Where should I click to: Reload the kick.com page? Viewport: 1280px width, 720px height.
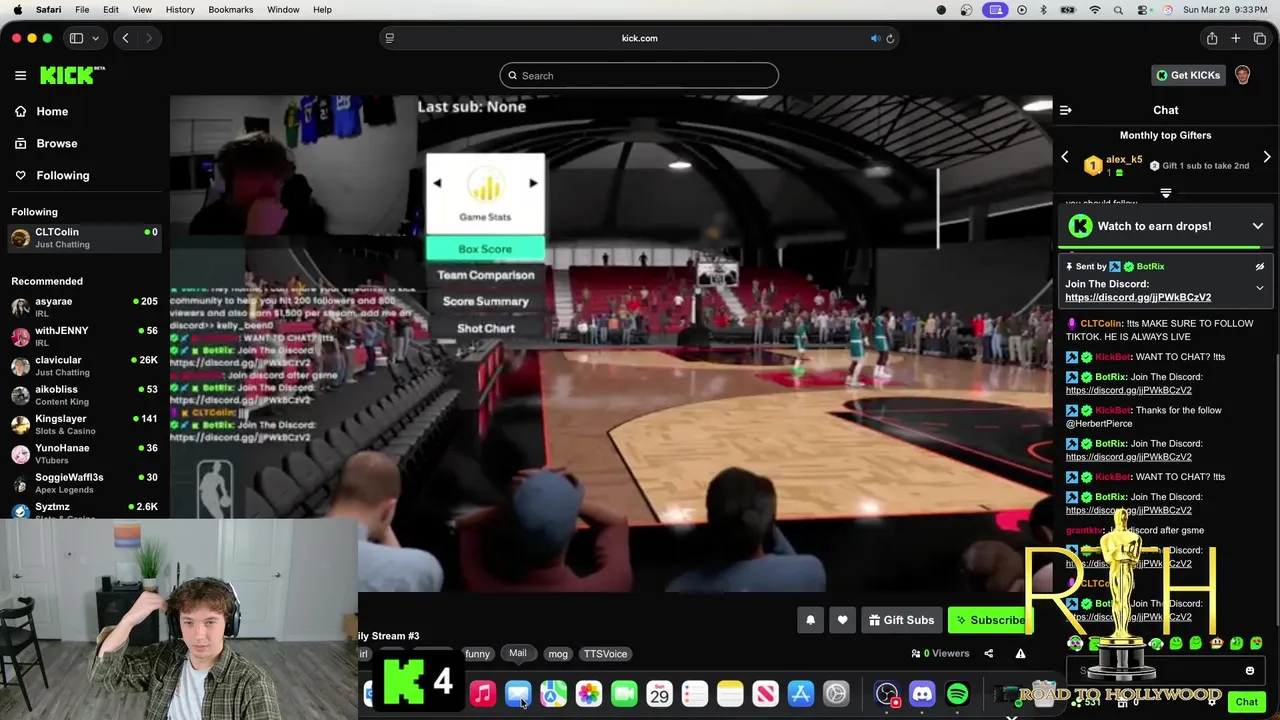tap(890, 38)
